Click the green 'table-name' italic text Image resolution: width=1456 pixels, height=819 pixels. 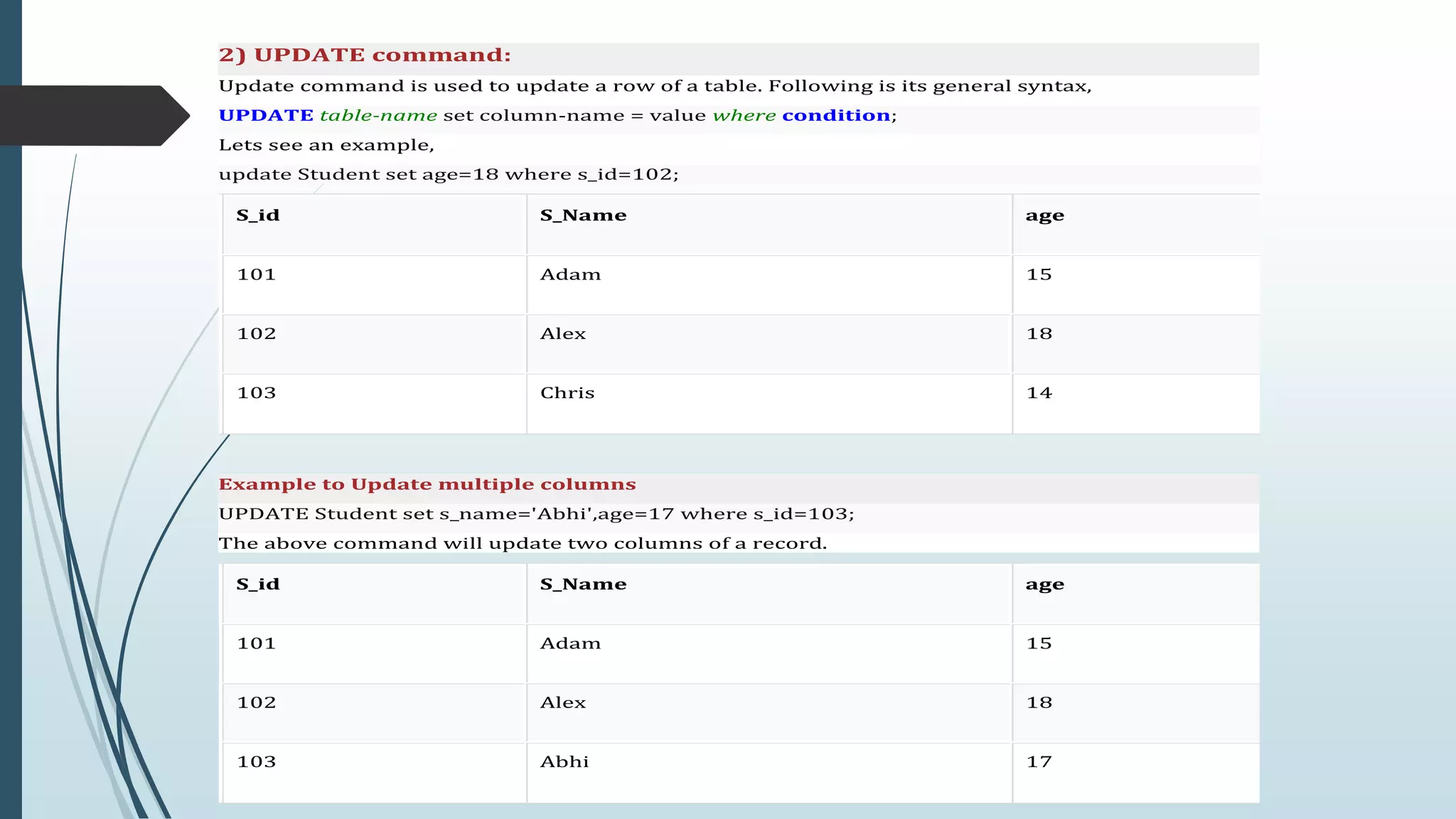tap(378, 115)
